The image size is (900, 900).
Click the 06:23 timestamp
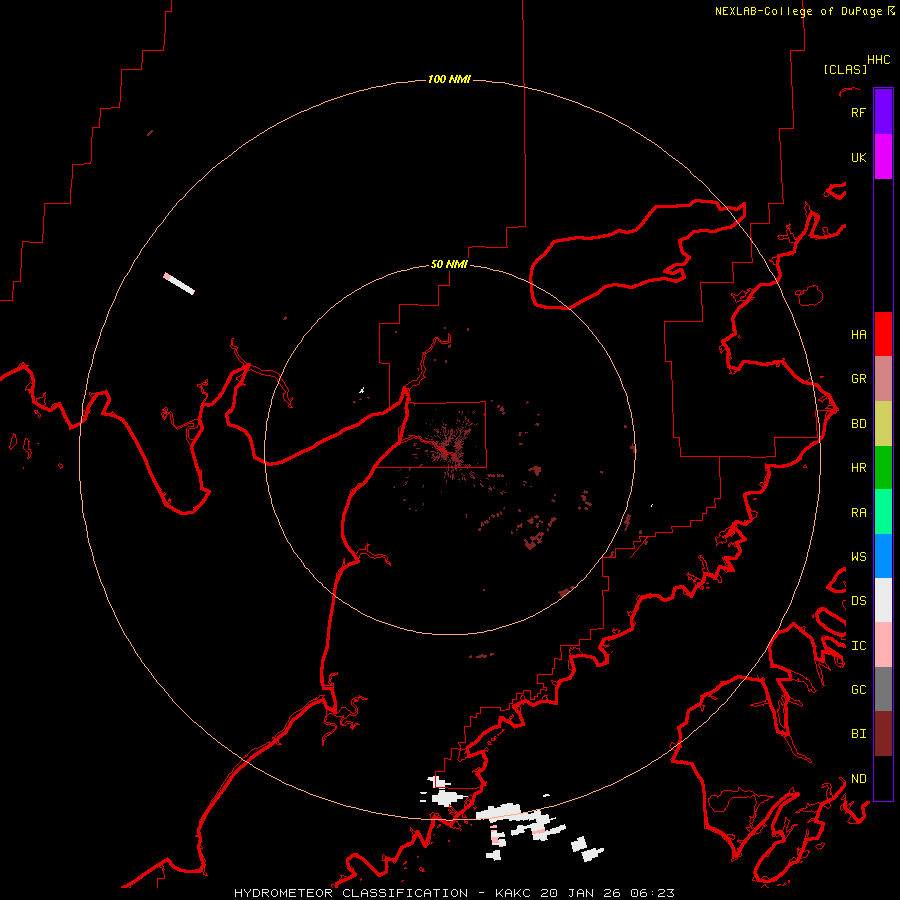click(652, 893)
